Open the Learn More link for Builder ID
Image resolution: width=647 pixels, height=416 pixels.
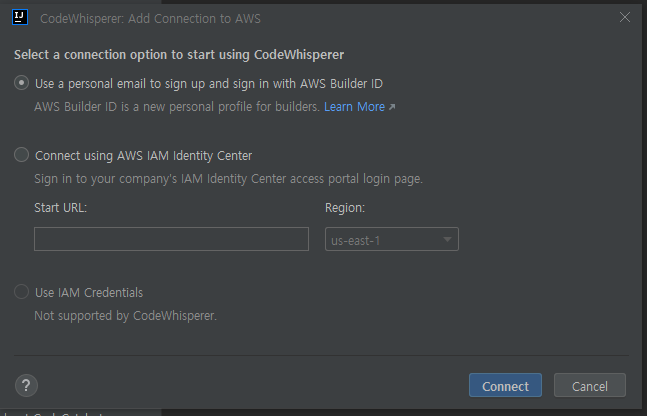coord(354,106)
